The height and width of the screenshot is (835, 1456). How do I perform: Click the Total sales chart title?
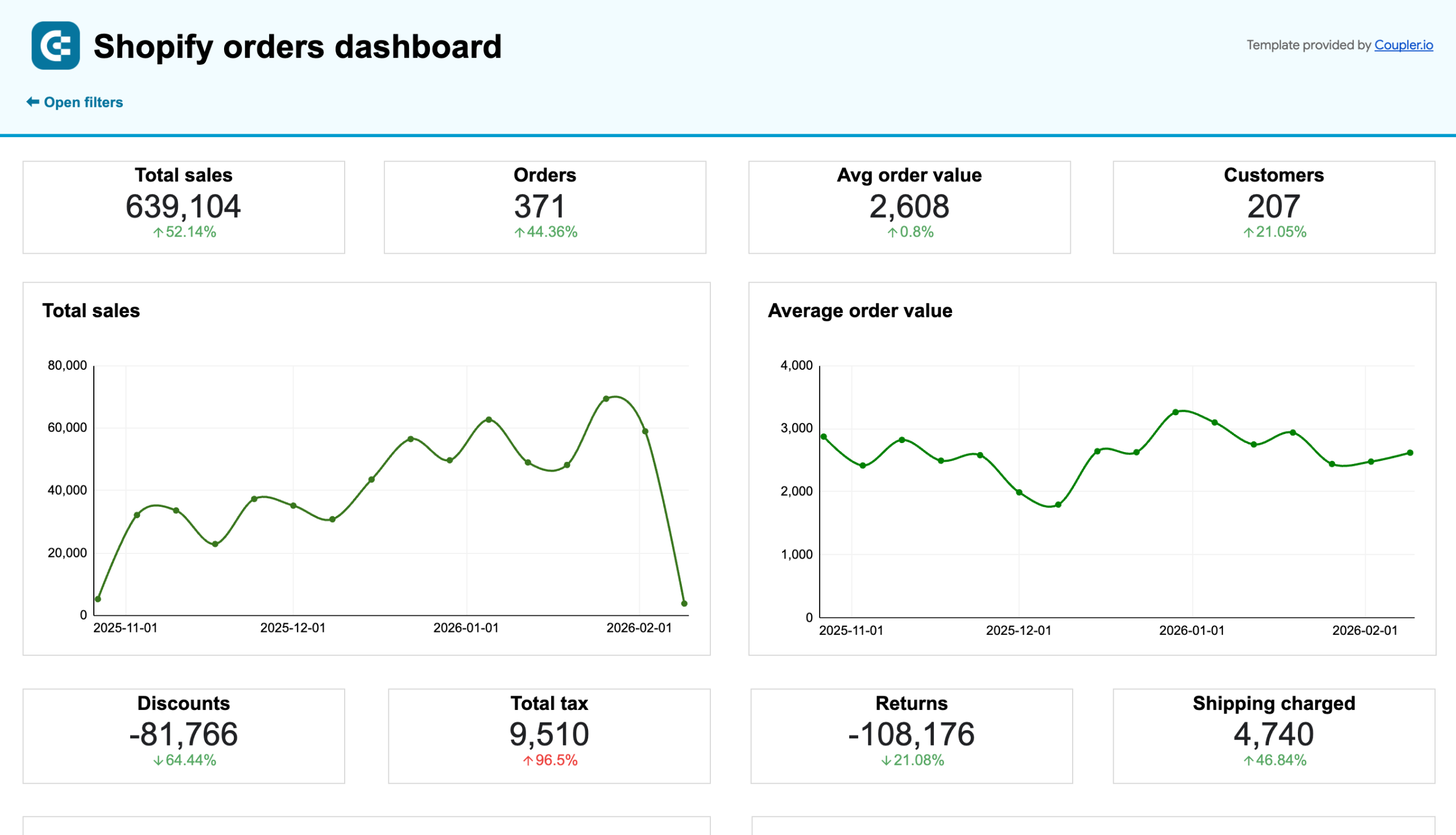(91, 310)
